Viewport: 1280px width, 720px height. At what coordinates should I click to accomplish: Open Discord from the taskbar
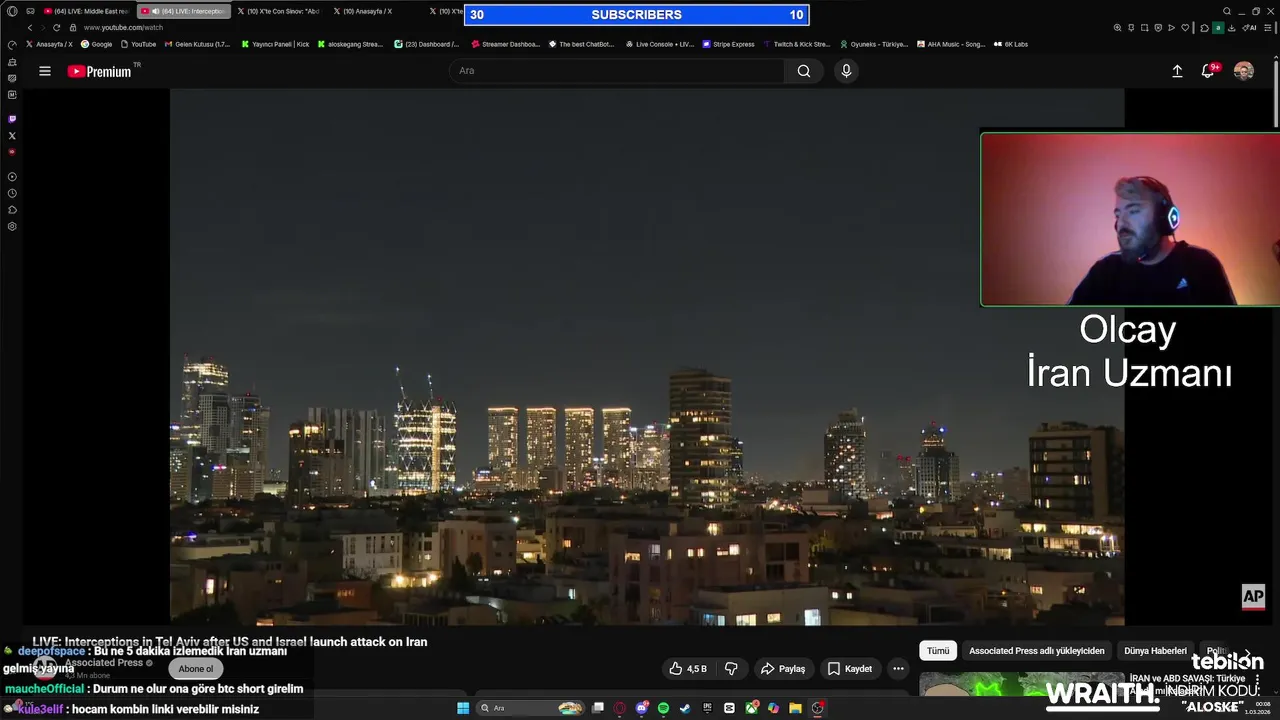point(641,708)
